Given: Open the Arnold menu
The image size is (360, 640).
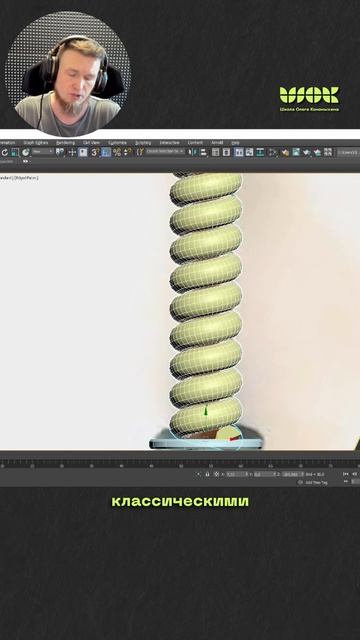Looking at the screenshot, I should click(217, 143).
